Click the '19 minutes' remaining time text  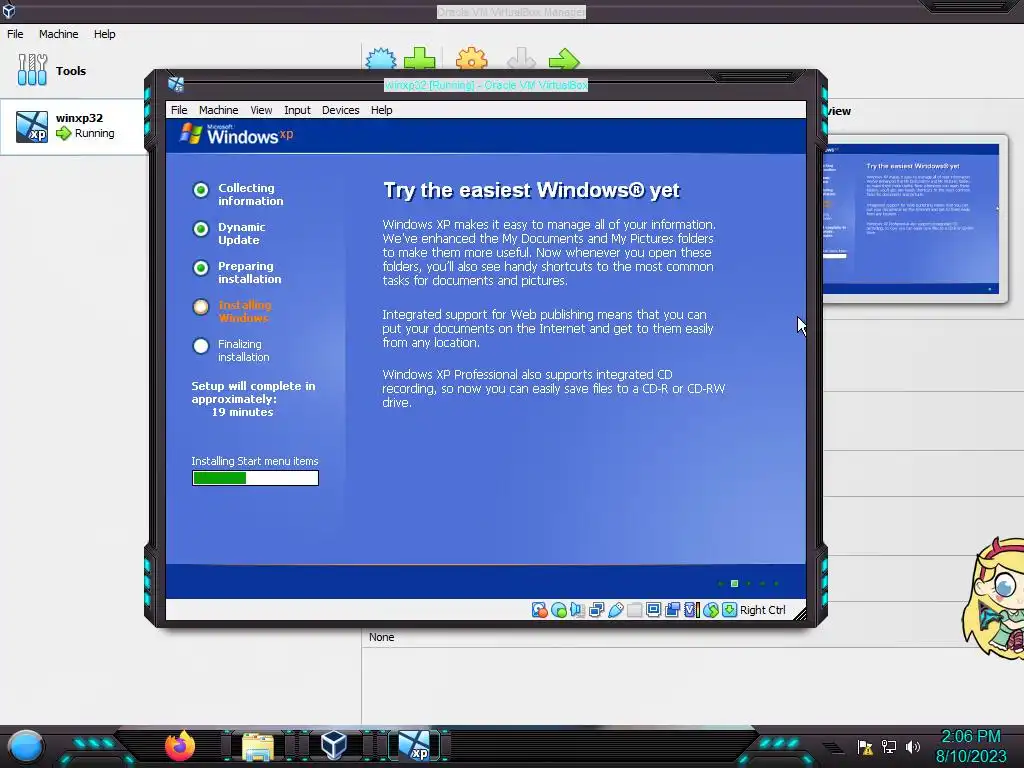pyautogui.click(x=242, y=412)
